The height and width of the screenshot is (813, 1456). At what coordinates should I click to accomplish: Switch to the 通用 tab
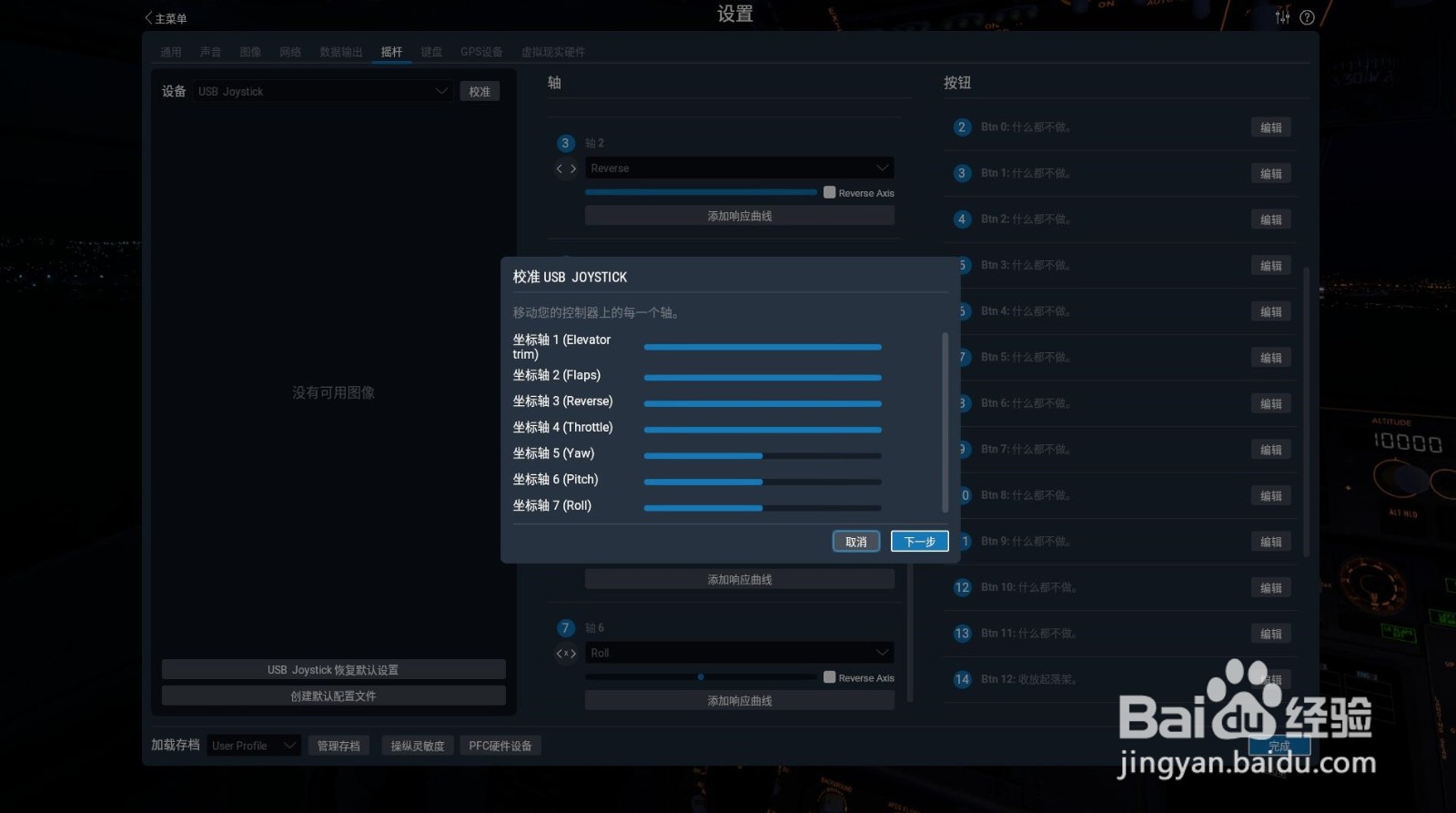171,52
